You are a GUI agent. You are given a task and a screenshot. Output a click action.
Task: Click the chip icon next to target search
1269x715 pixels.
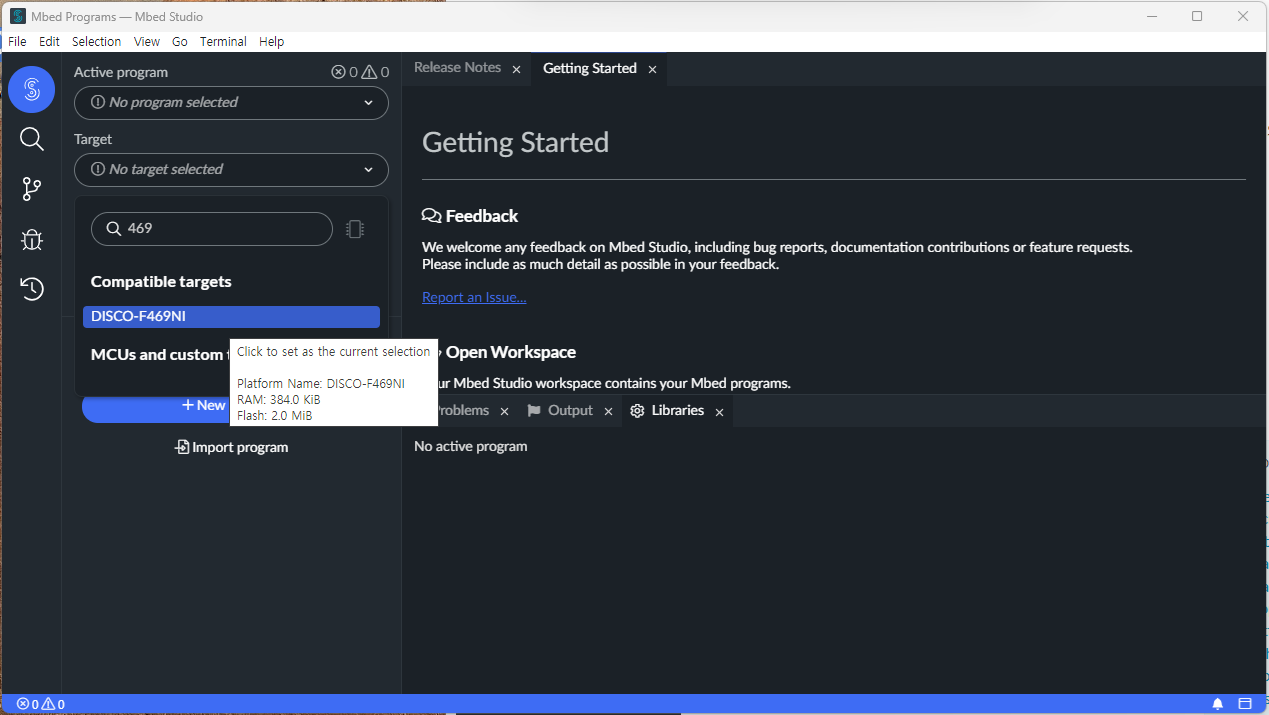click(x=355, y=229)
